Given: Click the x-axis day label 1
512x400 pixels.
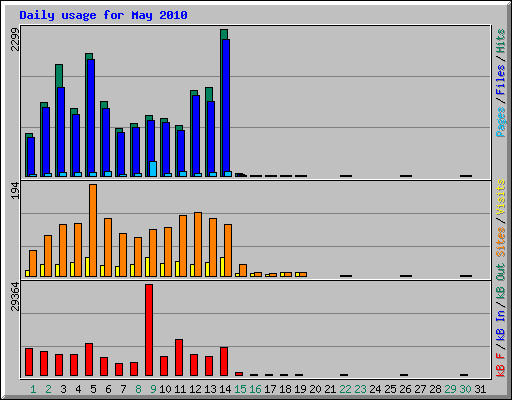Looking at the screenshot, I should tap(33, 389).
